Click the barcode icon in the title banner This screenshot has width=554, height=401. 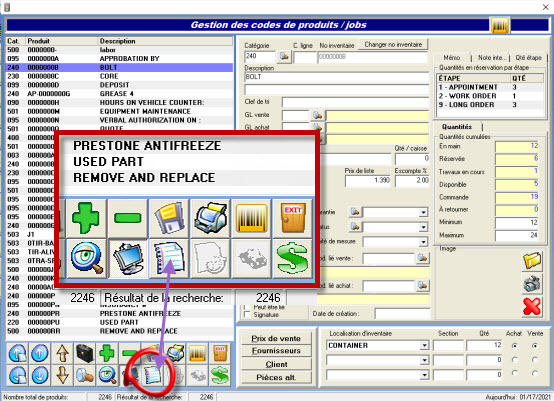point(500,25)
